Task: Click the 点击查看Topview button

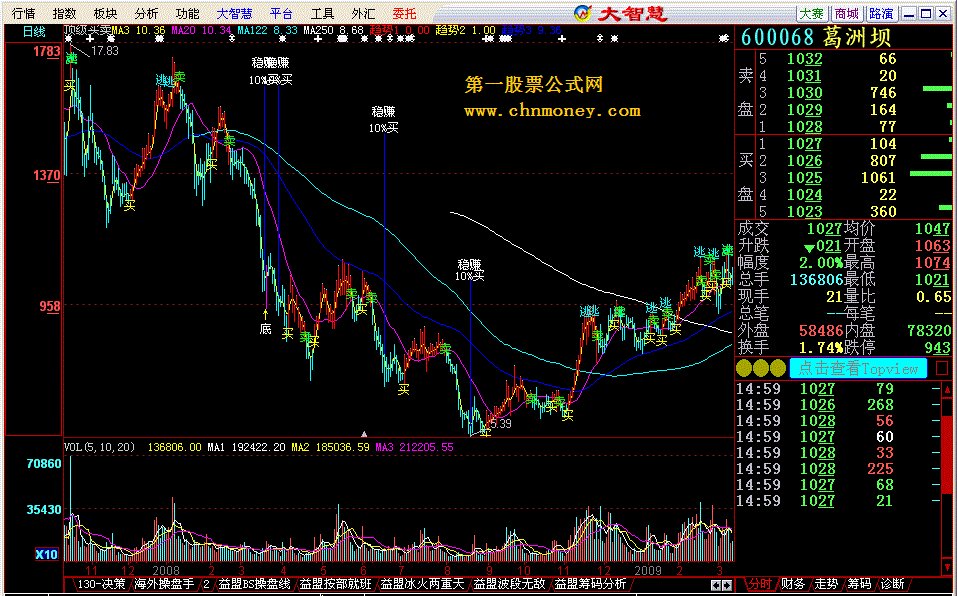Action: (x=858, y=368)
